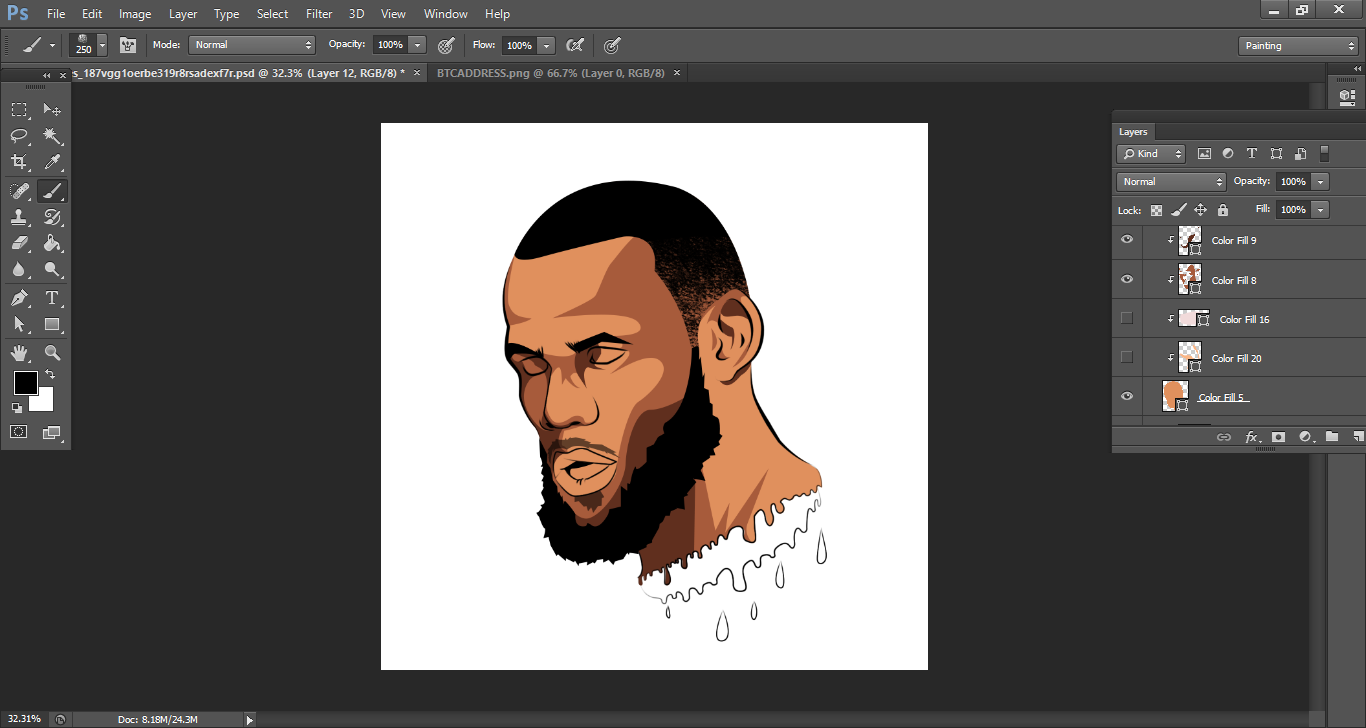Screen dimensions: 1366x728
Task: Lock layer position
Action: click(x=1200, y=210)
